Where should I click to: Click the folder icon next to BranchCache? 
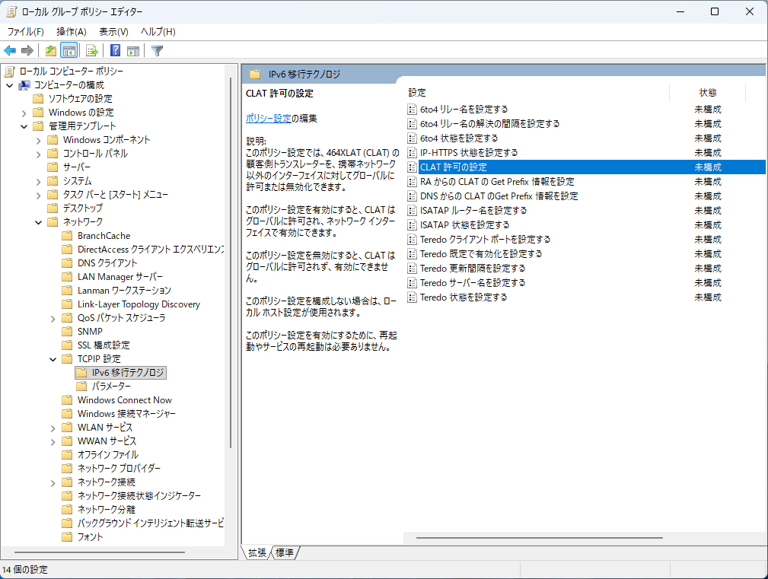[x=67, y=236]
